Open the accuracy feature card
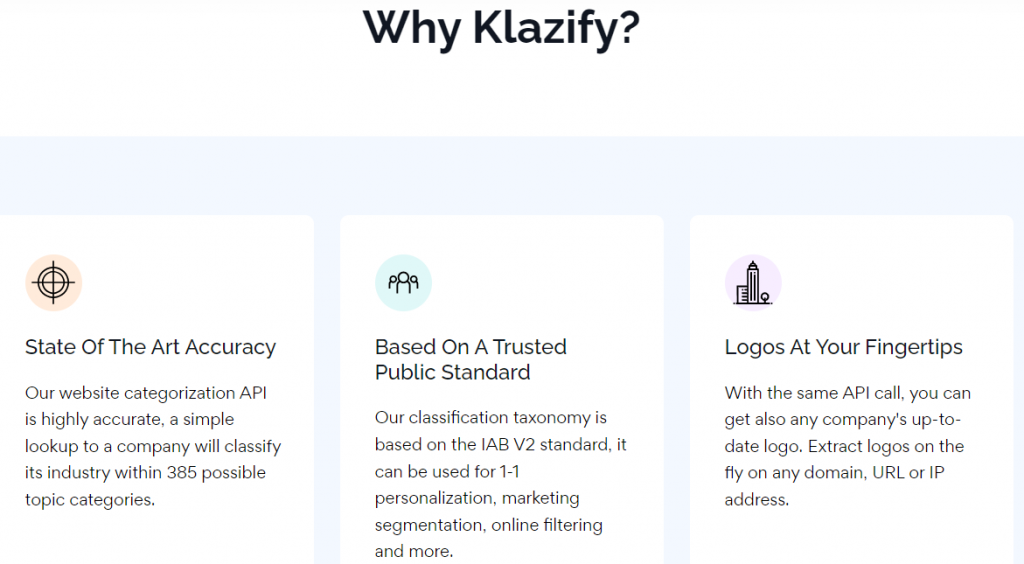 pos(157,390)
